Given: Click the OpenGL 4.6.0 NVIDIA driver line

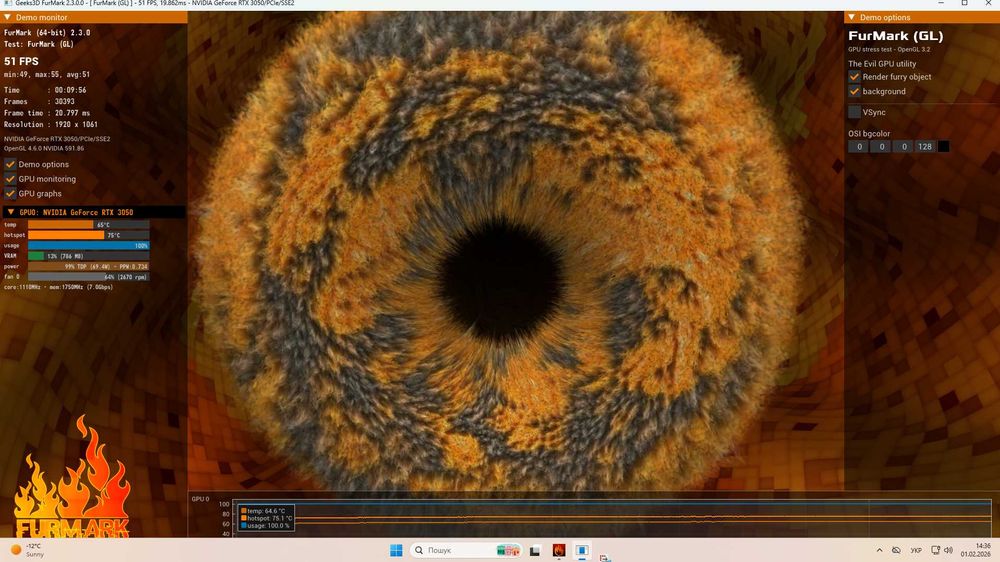Looking at the screenshot, I should pos(43,148).
